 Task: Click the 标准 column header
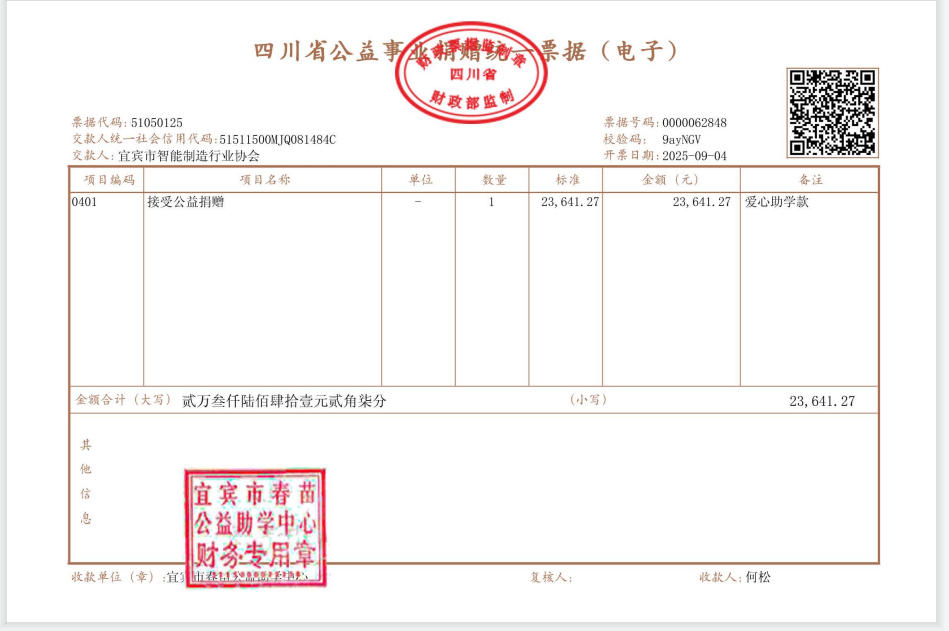(x=568, y=180)
